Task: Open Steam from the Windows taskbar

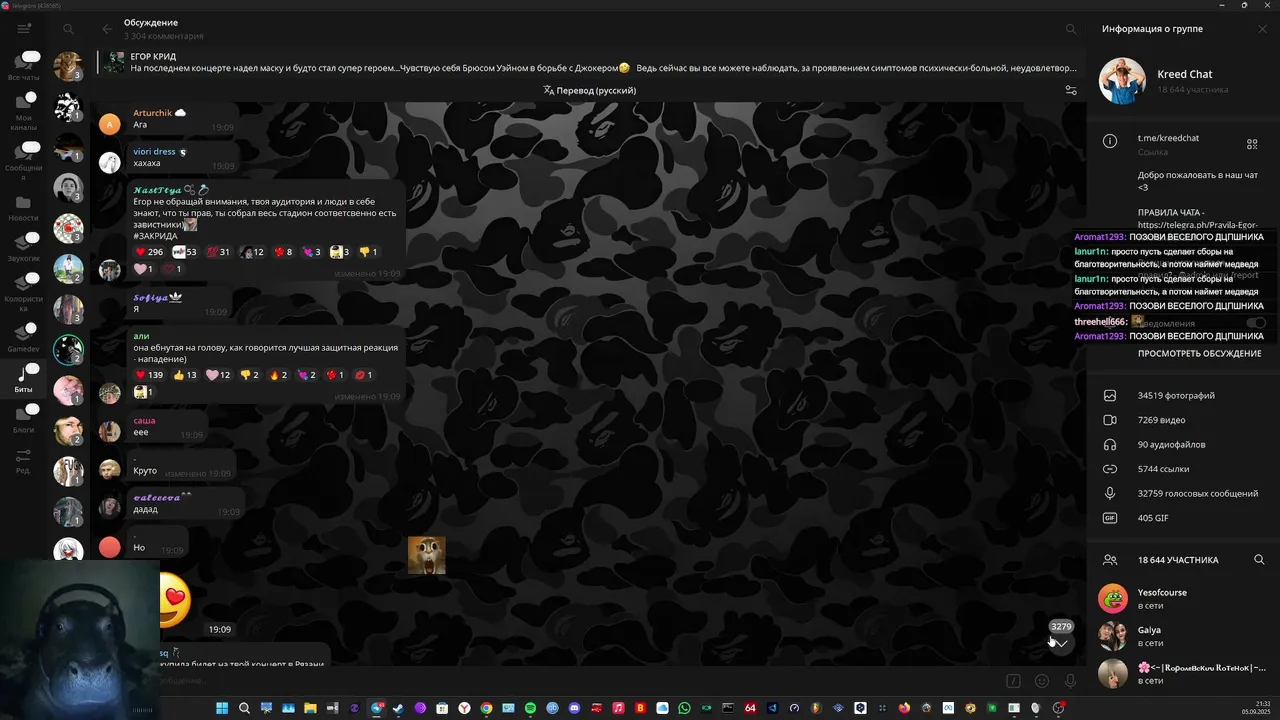Action: click(398, 708)
